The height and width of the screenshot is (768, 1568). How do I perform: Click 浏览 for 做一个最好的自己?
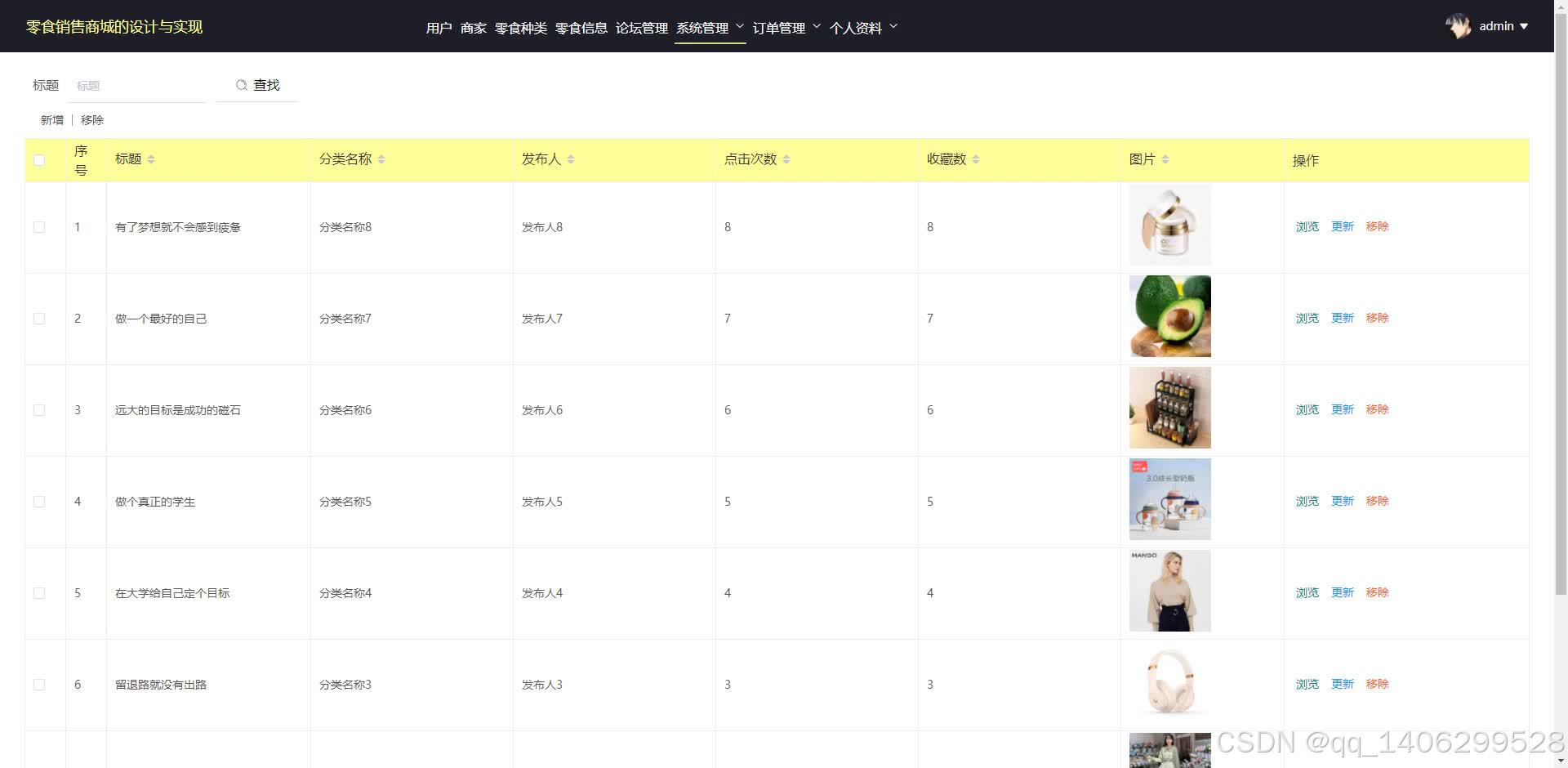1307,318
